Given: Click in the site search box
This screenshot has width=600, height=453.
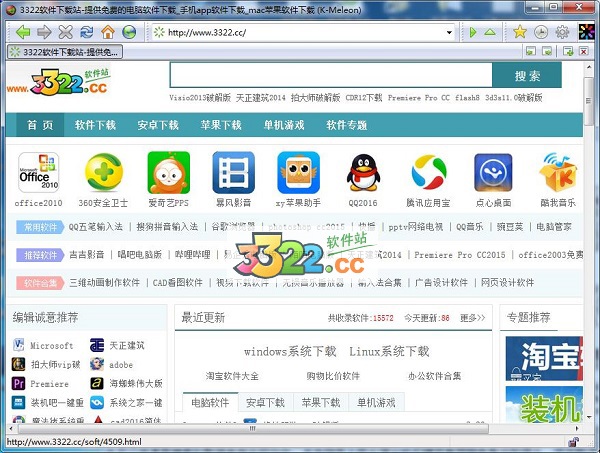Looking at the screenshot, I should pos(331,75).
